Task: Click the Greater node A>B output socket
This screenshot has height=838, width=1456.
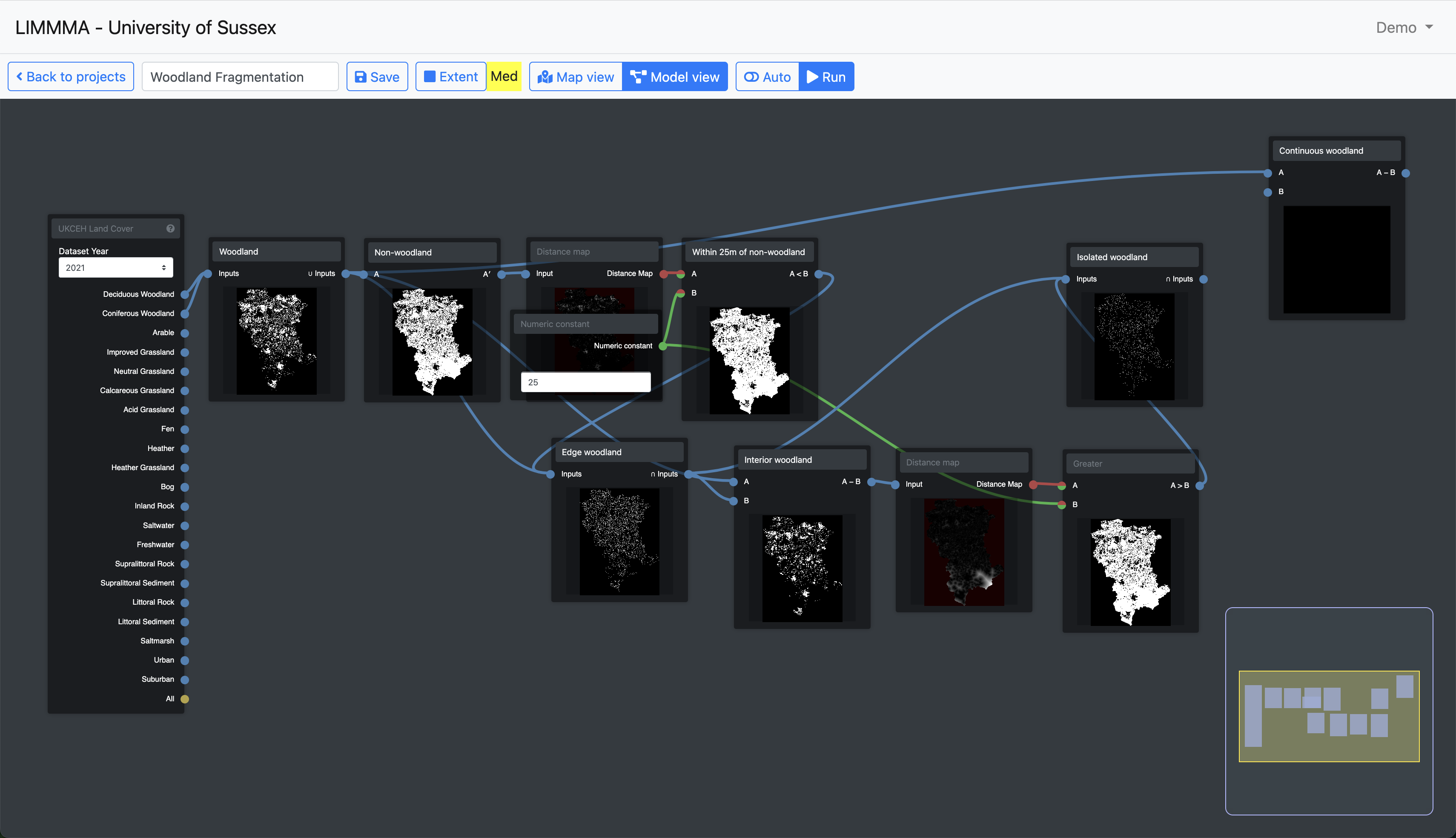Action: (x=1199, y=486)
